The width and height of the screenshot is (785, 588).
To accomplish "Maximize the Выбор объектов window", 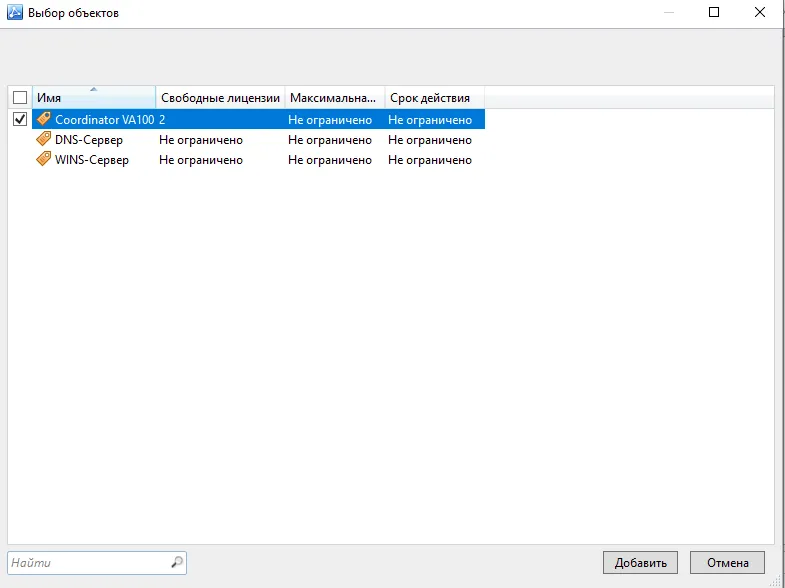I will coord(714,12).
